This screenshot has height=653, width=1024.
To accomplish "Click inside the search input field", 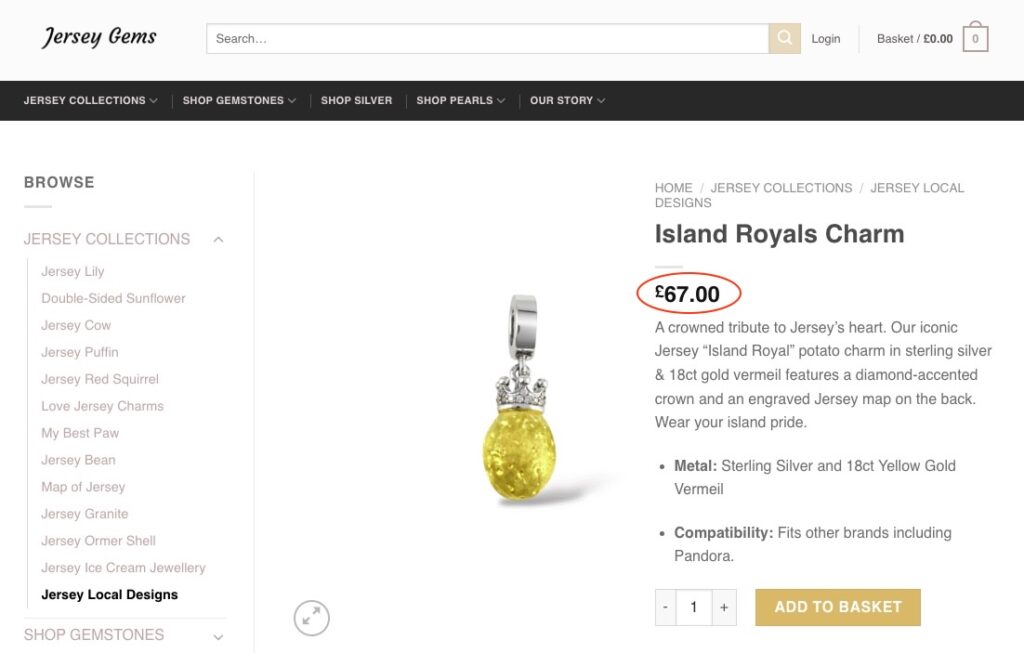I will tap(480, 38).
